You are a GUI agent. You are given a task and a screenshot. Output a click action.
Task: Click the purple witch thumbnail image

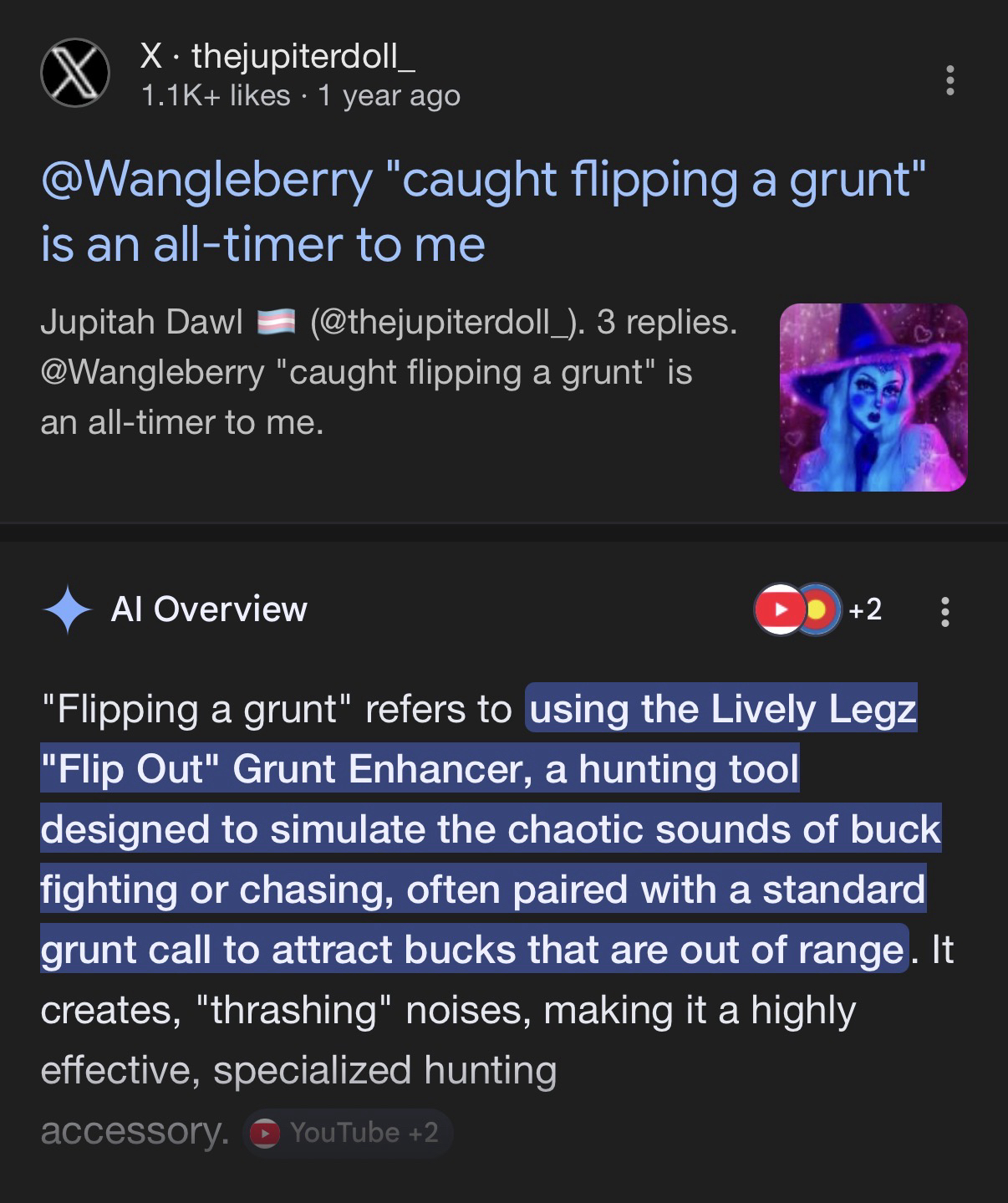(x=873, y=397)
